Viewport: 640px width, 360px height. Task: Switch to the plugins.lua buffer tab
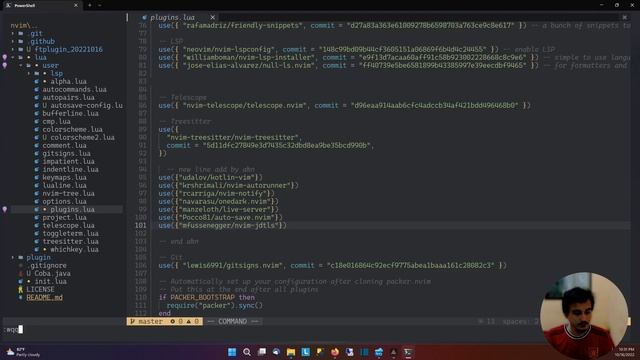coord(172,17)
